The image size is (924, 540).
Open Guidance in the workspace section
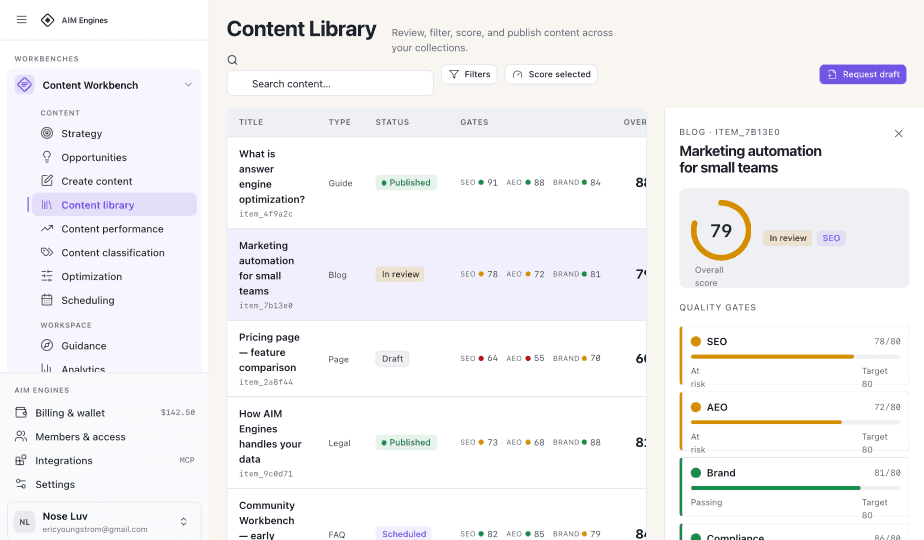(114, 345)
